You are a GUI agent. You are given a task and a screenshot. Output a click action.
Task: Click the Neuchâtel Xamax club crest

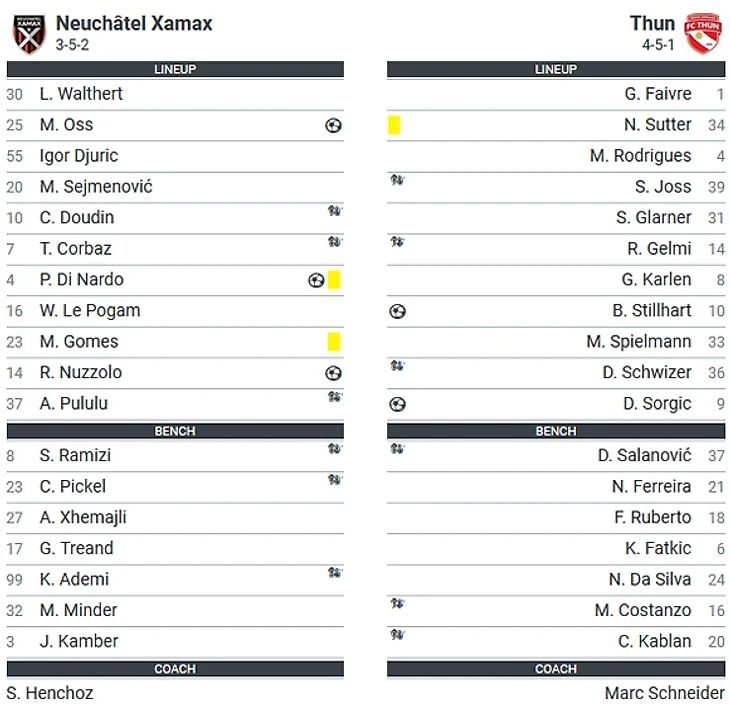click(28, 33)
